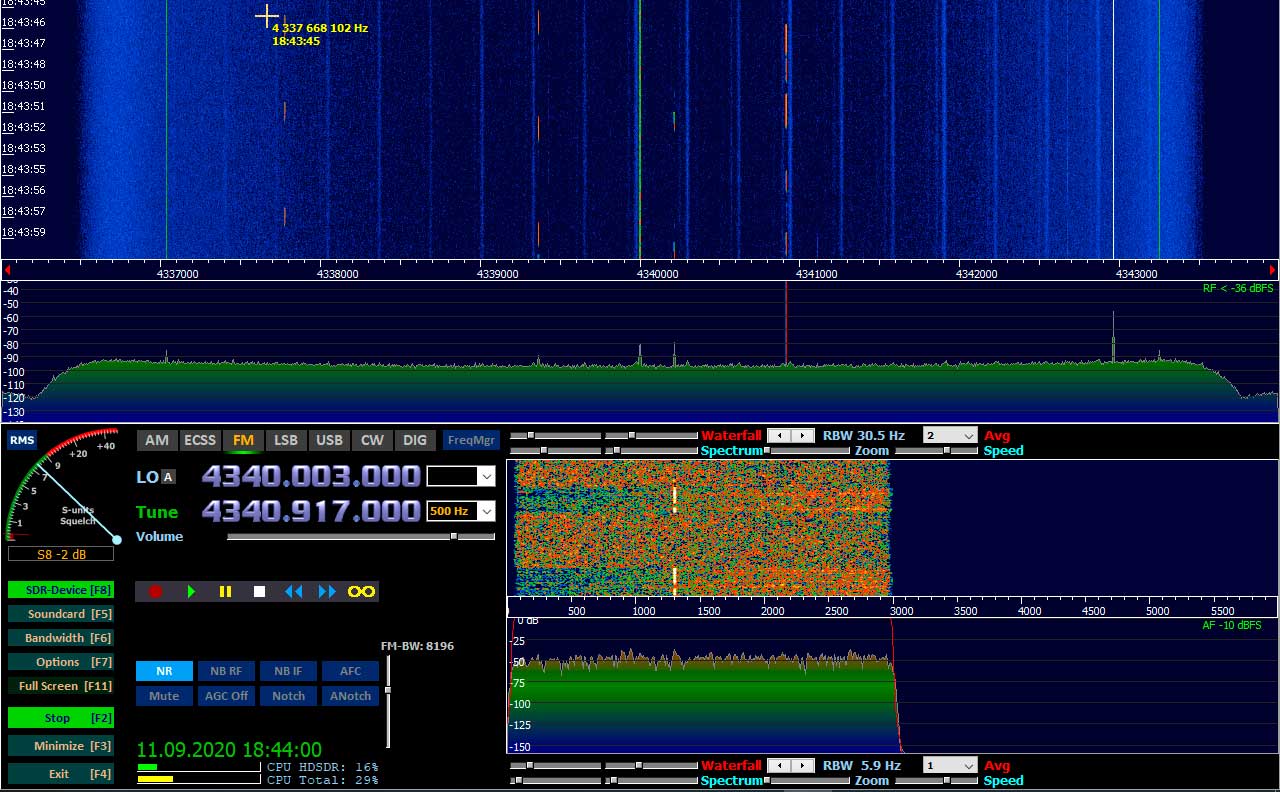Switch to USB mode
This screenshot has height=792, width=1280.
(x=329, y=440)
